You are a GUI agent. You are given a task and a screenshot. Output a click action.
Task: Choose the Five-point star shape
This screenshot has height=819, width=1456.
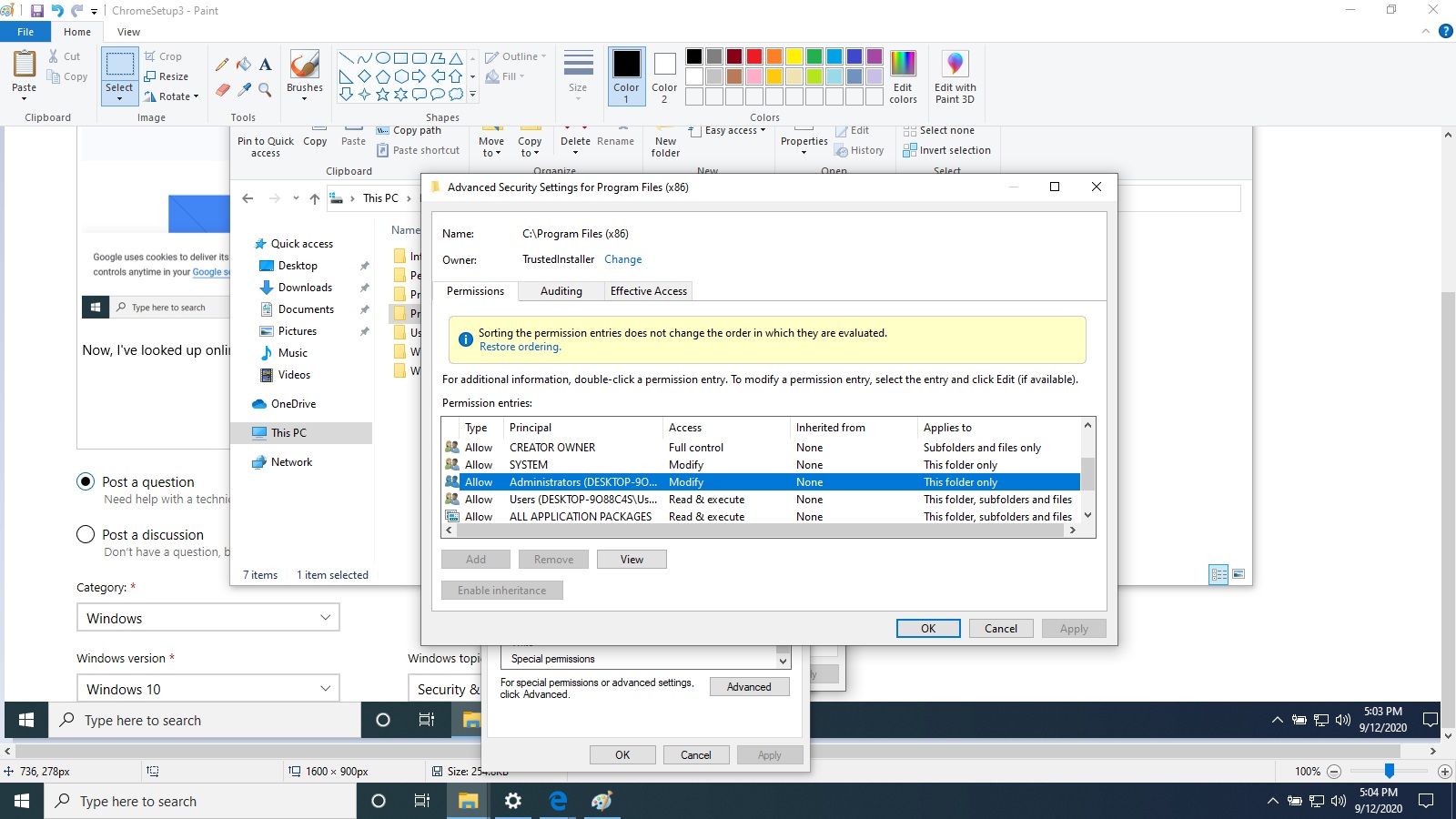tap(383, 94)
